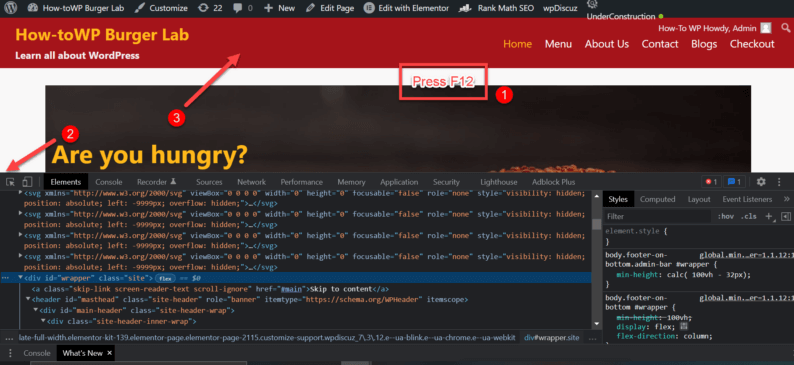The image size is (794, 365).
Task: Open the Adblock Plus panel tab
Action: point(553,182)
